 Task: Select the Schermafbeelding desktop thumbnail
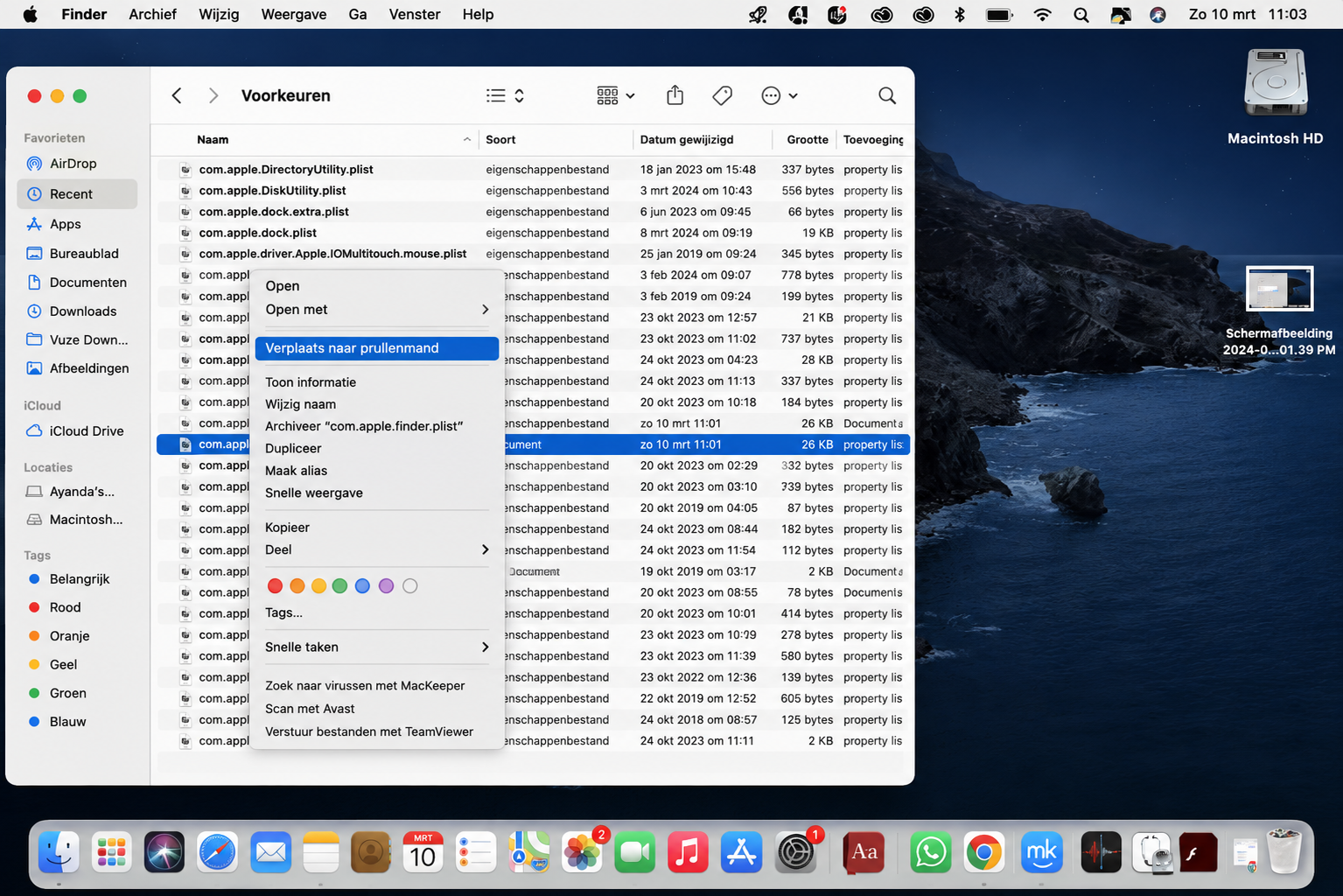[1279, 289]
